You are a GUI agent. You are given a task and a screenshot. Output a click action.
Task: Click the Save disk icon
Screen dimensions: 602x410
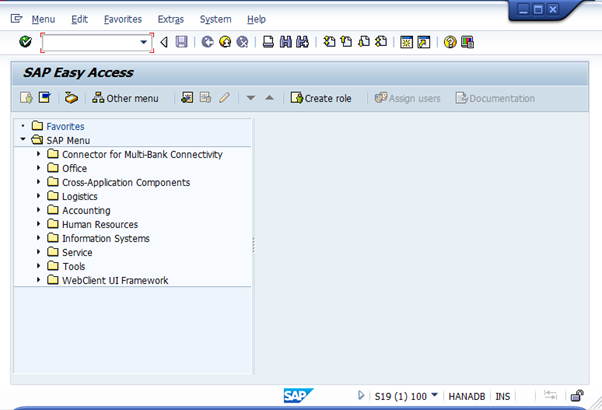181,42
